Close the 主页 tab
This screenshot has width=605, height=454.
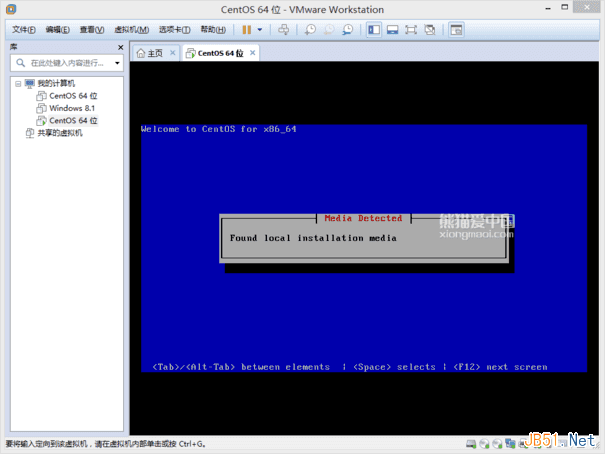coord(172,53)
